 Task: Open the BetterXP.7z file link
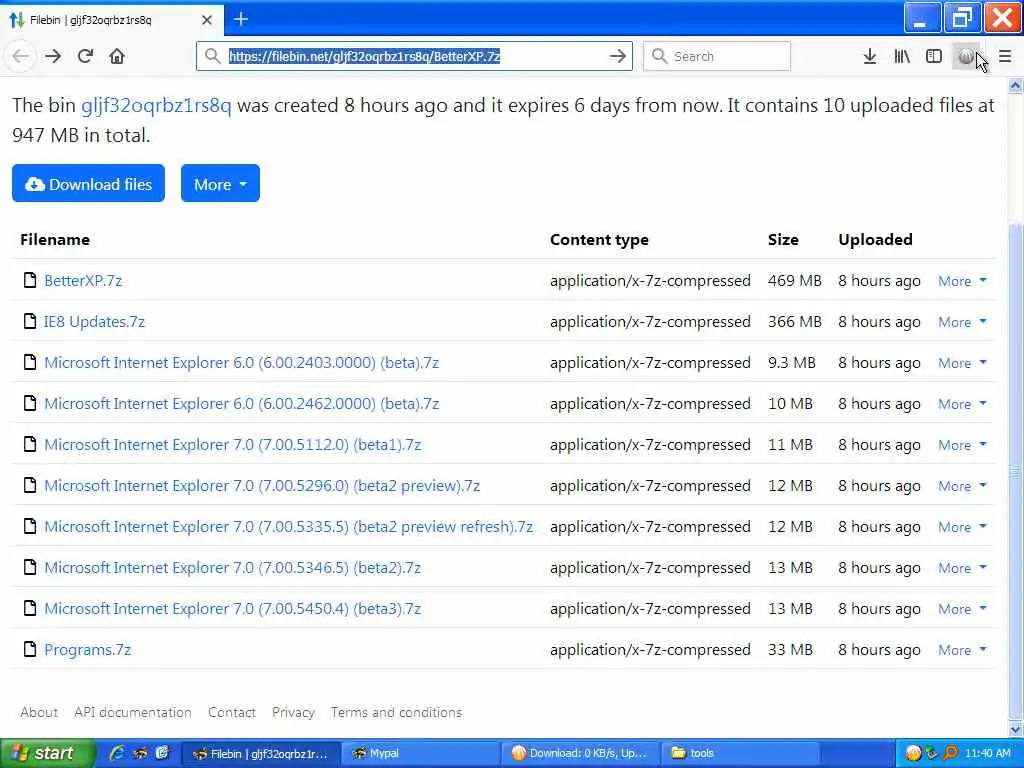point(83,280)
